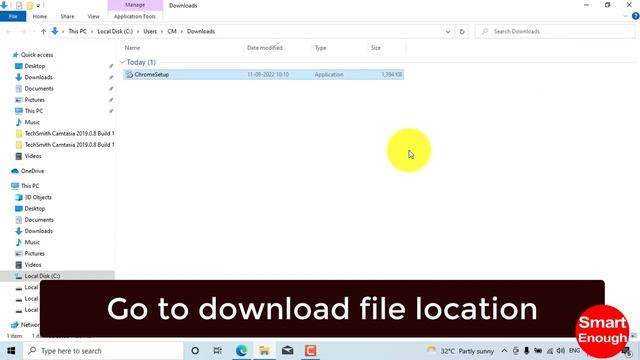Viewport: 640px width, 360px height.
Task: Open the Share ribbon tab
Action: click(x=67, y=16)
